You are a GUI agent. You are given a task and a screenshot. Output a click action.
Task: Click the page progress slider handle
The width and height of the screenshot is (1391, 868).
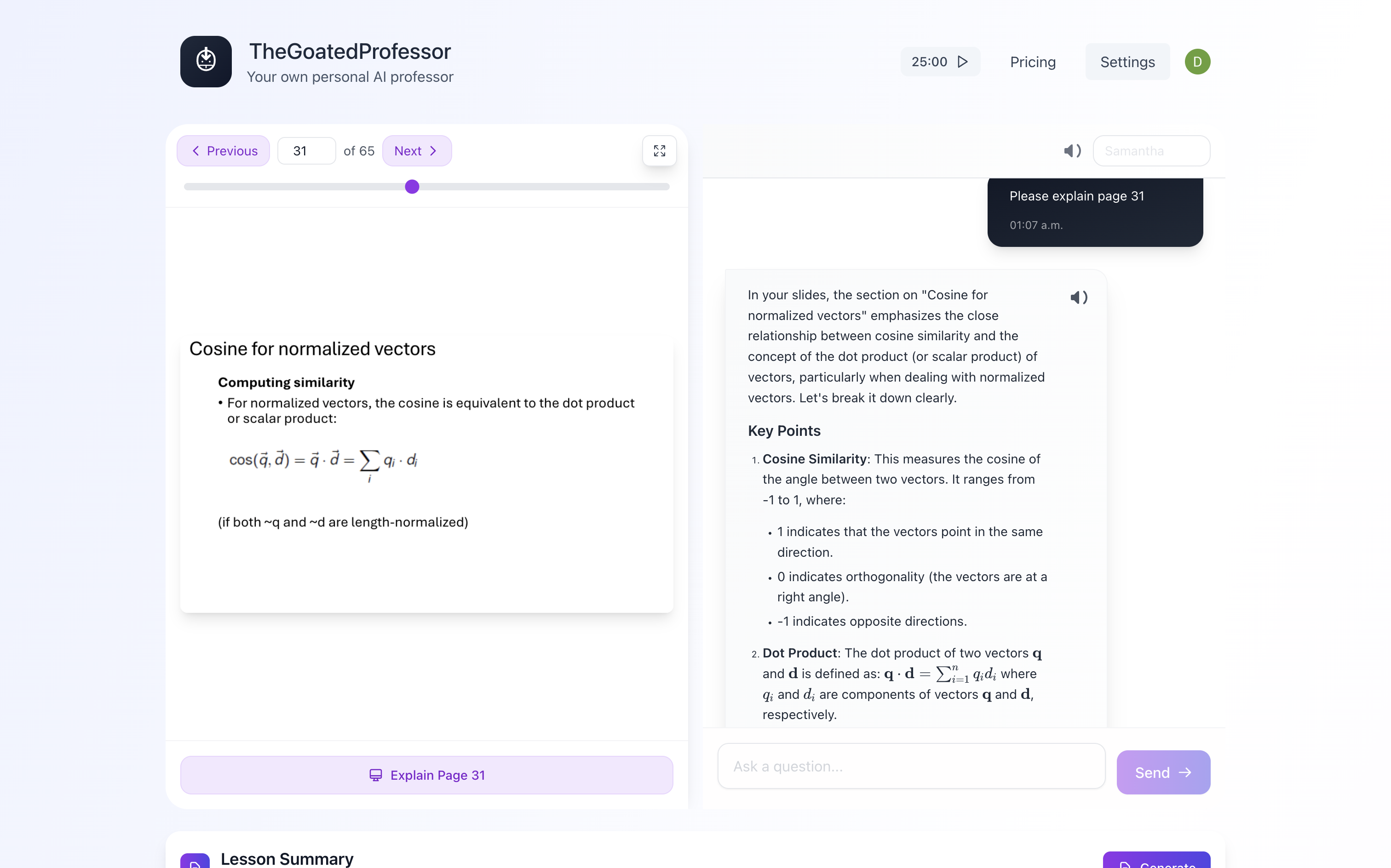pyautogui.click(x=412, y=187)
